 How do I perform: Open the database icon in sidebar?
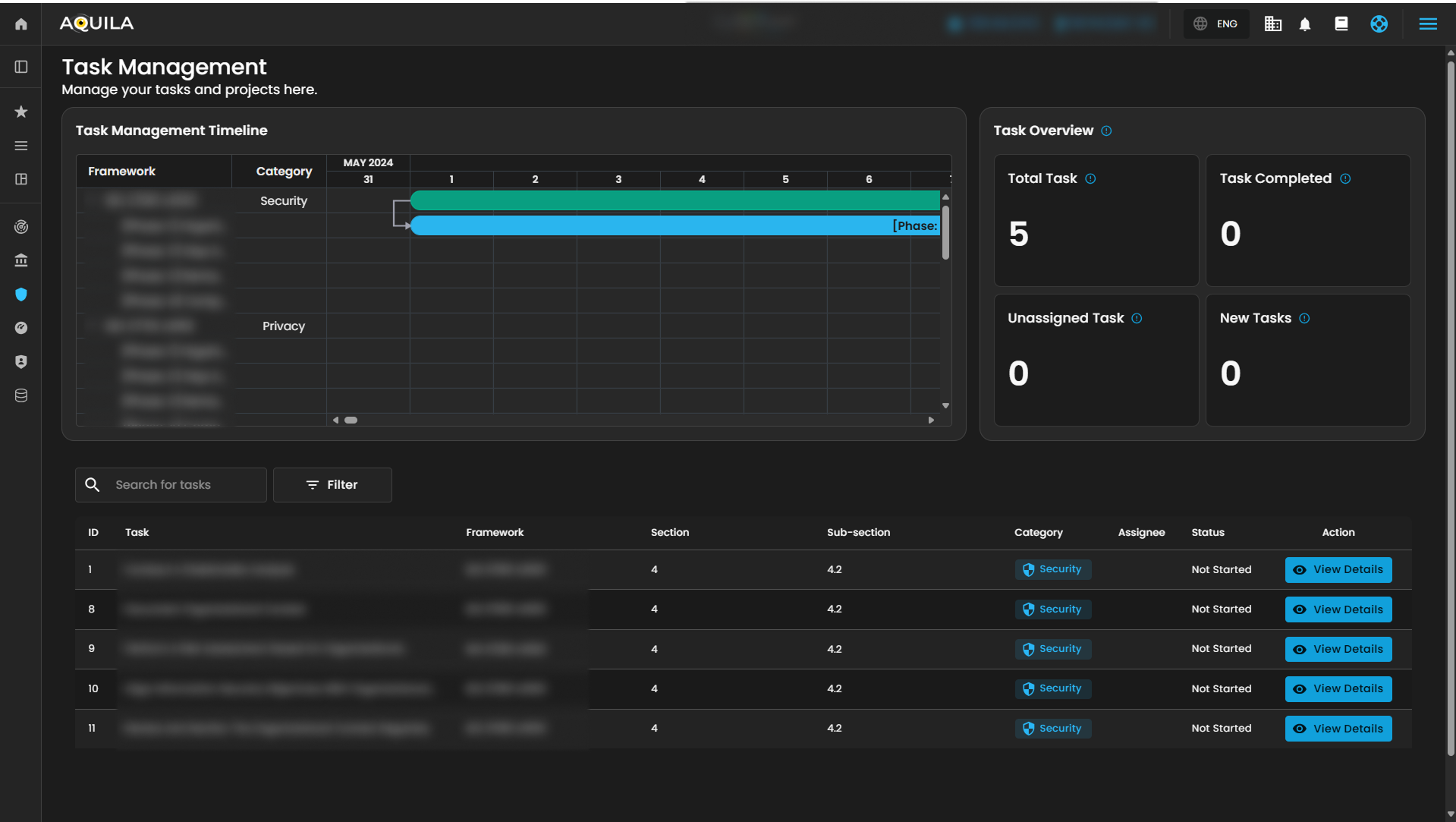pos(21,395)
